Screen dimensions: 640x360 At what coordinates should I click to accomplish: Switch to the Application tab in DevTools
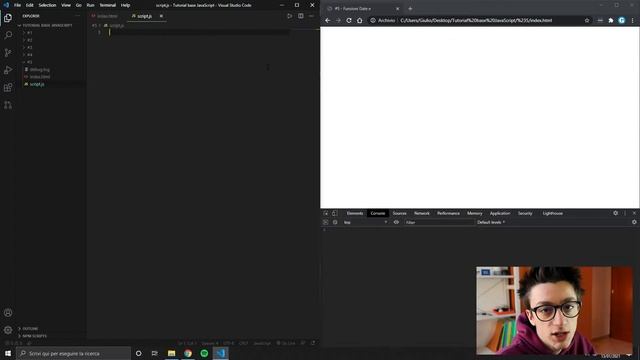point(500,213)
